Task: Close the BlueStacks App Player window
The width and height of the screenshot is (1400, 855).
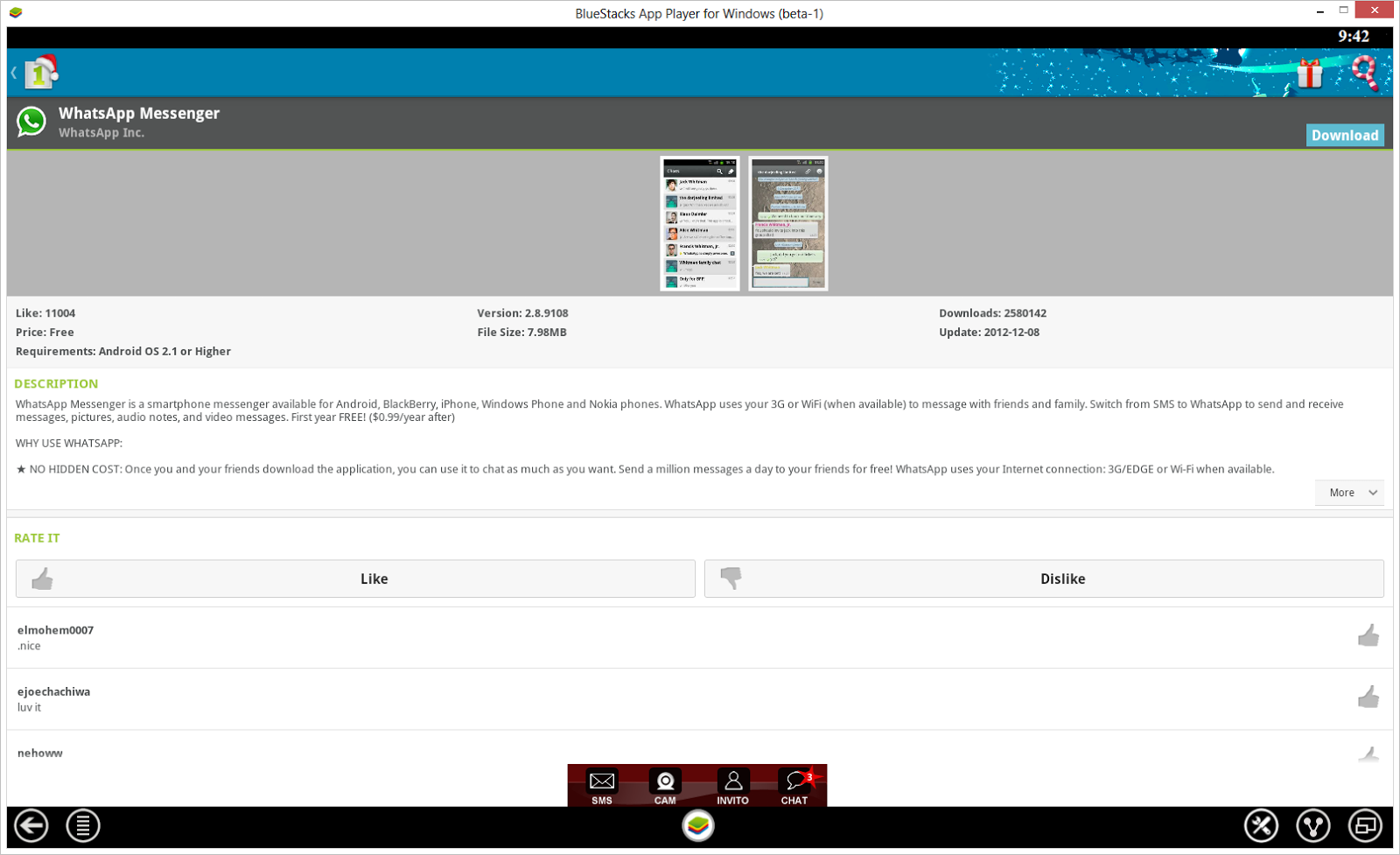Action: click(1375, 10)
